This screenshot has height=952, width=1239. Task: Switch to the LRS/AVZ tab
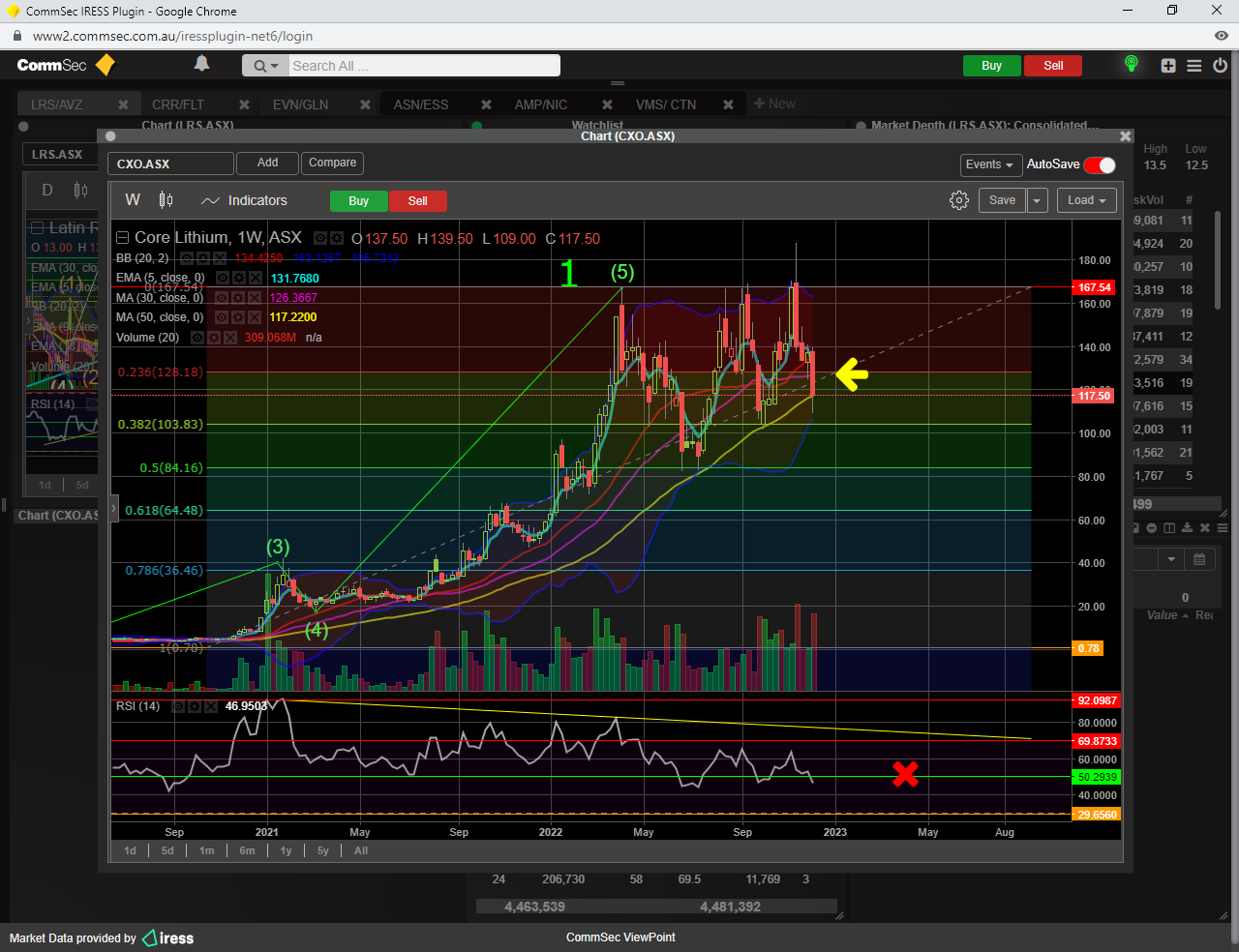click(57, 104)
